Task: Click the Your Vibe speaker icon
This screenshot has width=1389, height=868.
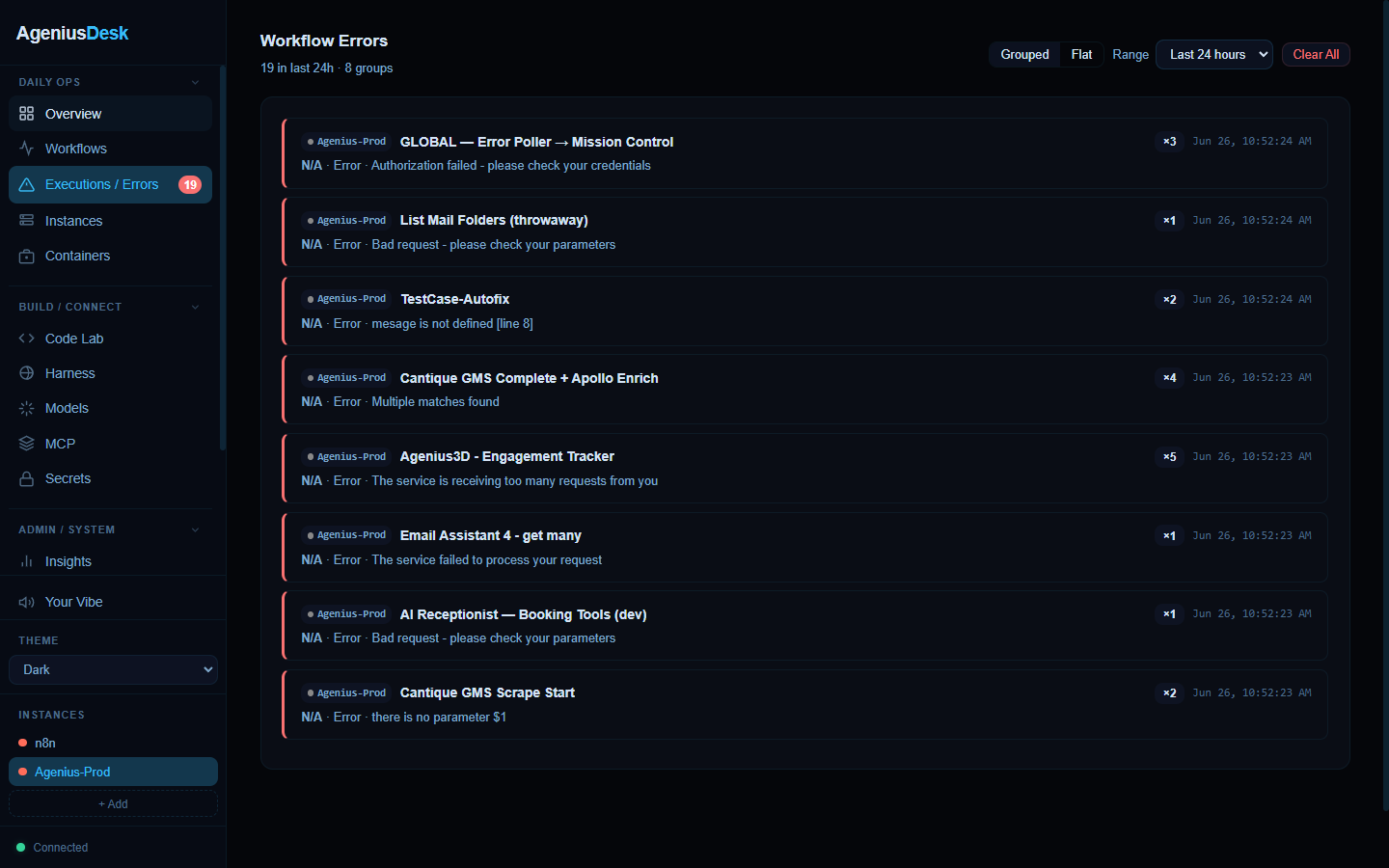Action: (26, 602)
